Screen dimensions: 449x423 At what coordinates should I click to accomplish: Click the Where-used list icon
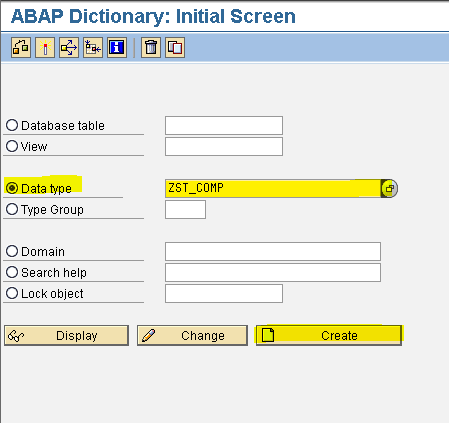pyautogui.click(x=69, y=48)
